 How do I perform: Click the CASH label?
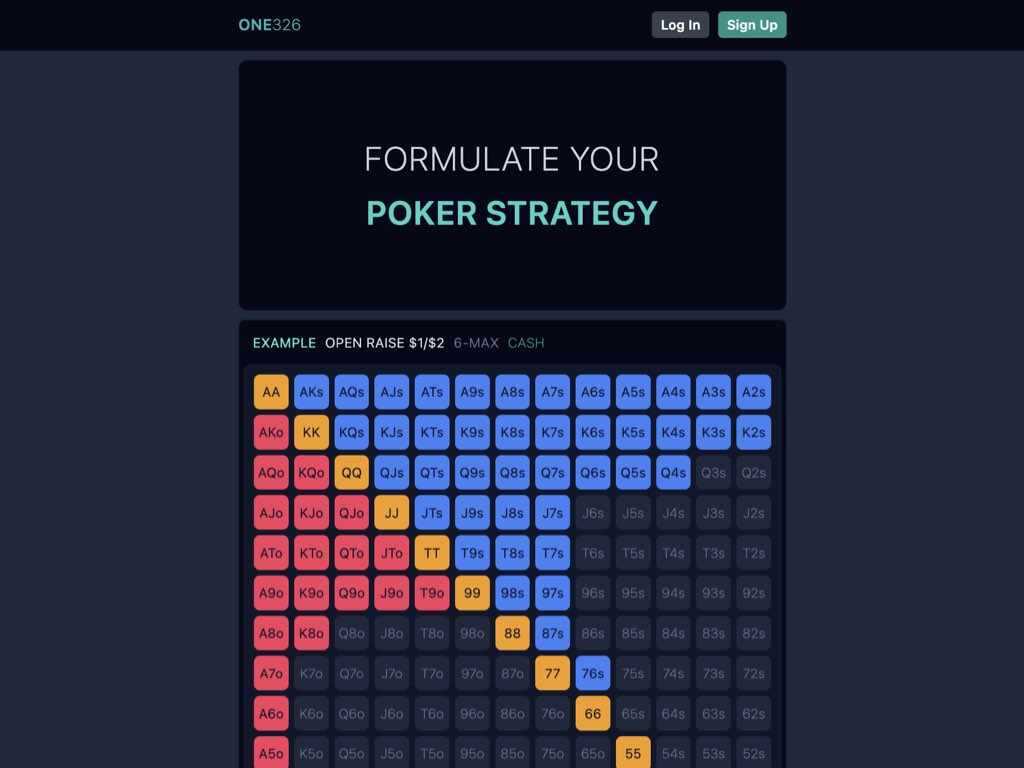tap(526, 343)
